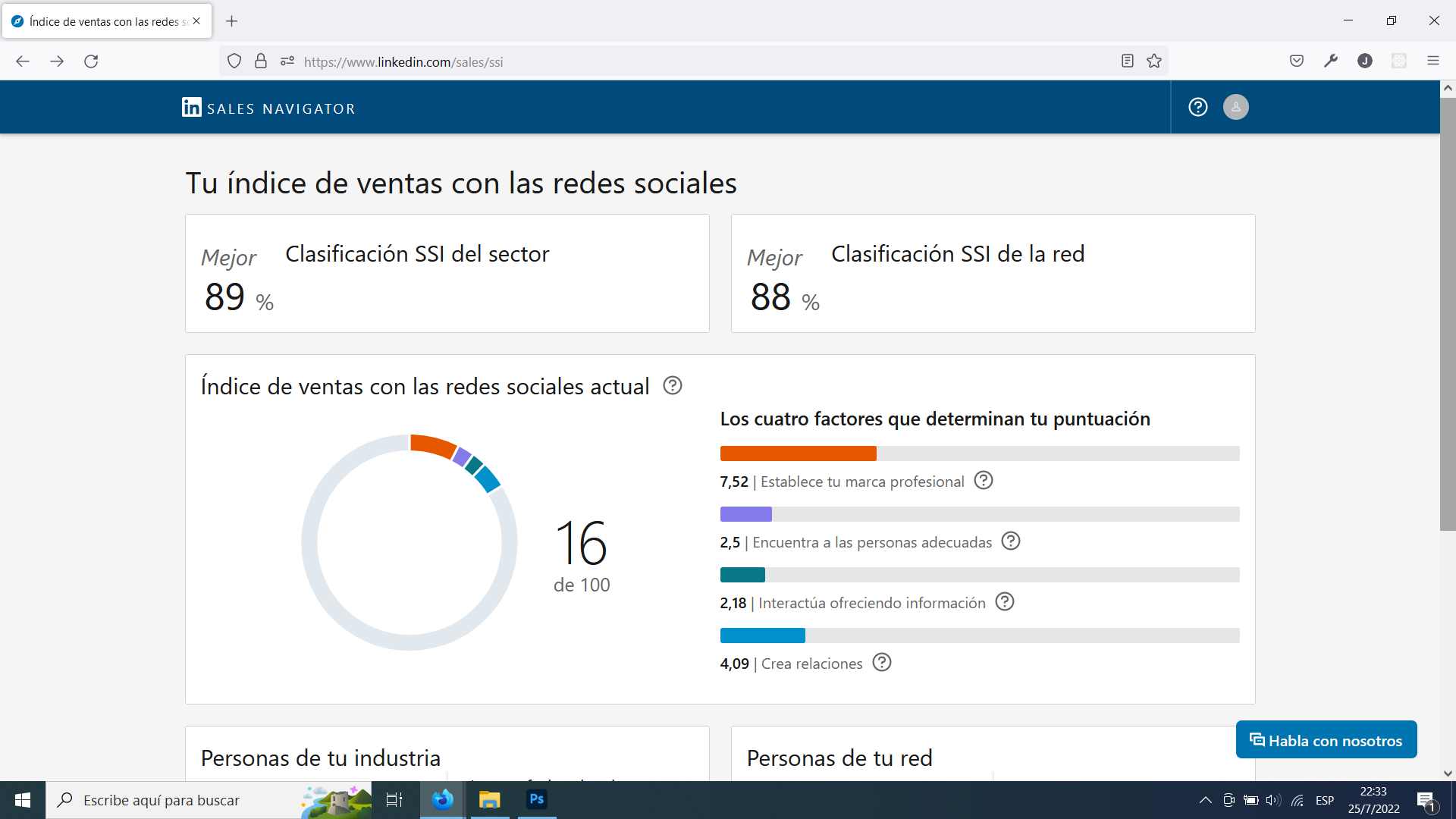This screenshot has width=1456, height=819.
Task: Show info for Encuentra a las personas adecuadas
Action: [x=1011, y=541]
